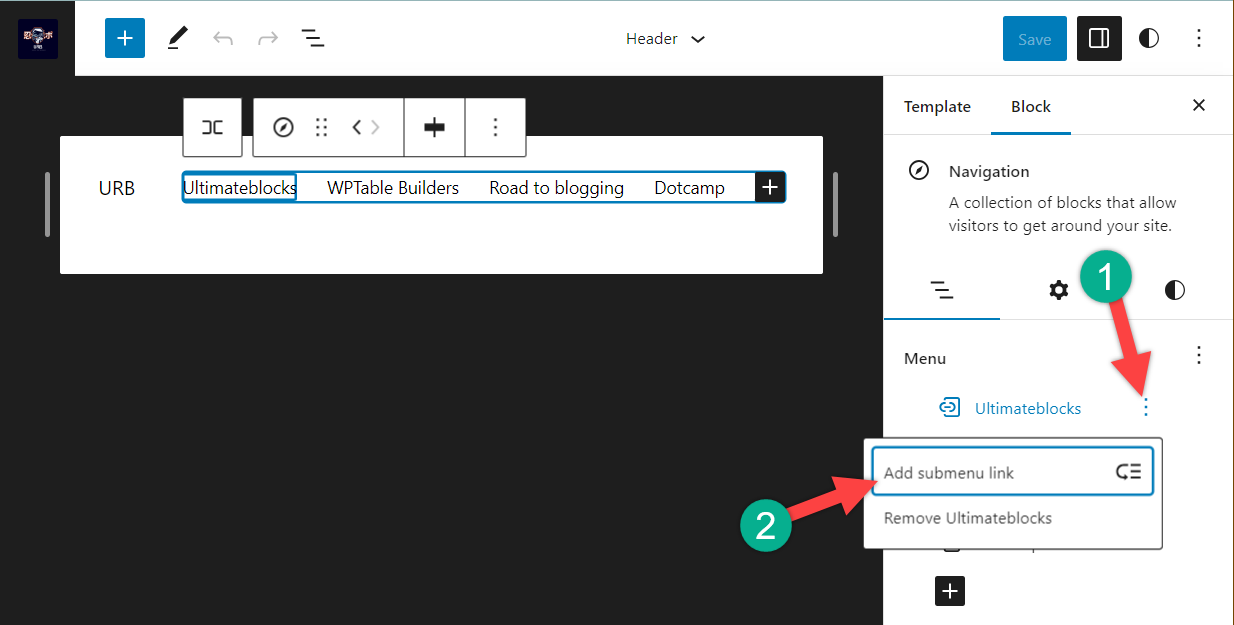Choose Add submenu link
Screen dimensions: 1234x625
1013,473
